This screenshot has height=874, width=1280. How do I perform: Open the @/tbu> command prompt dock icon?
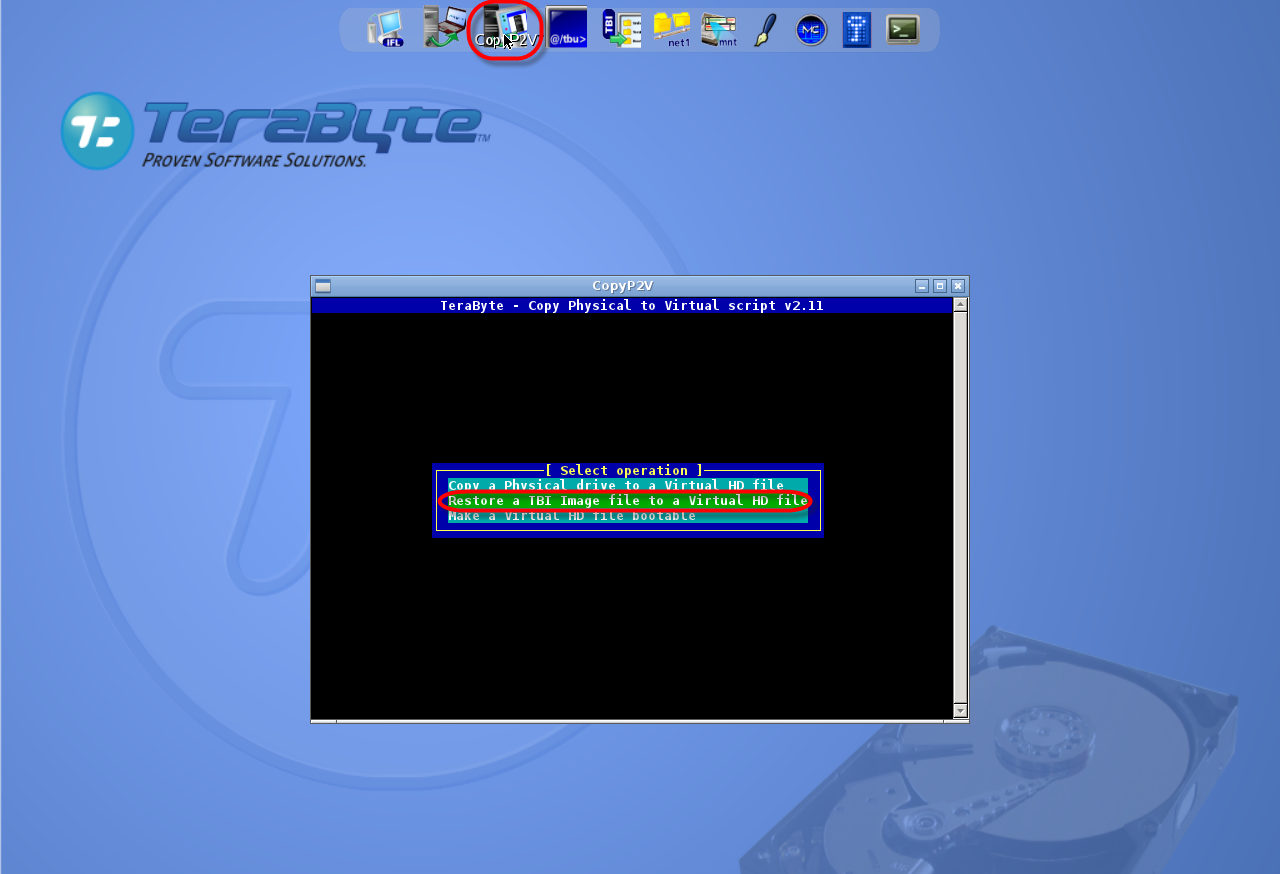[567, 28]
